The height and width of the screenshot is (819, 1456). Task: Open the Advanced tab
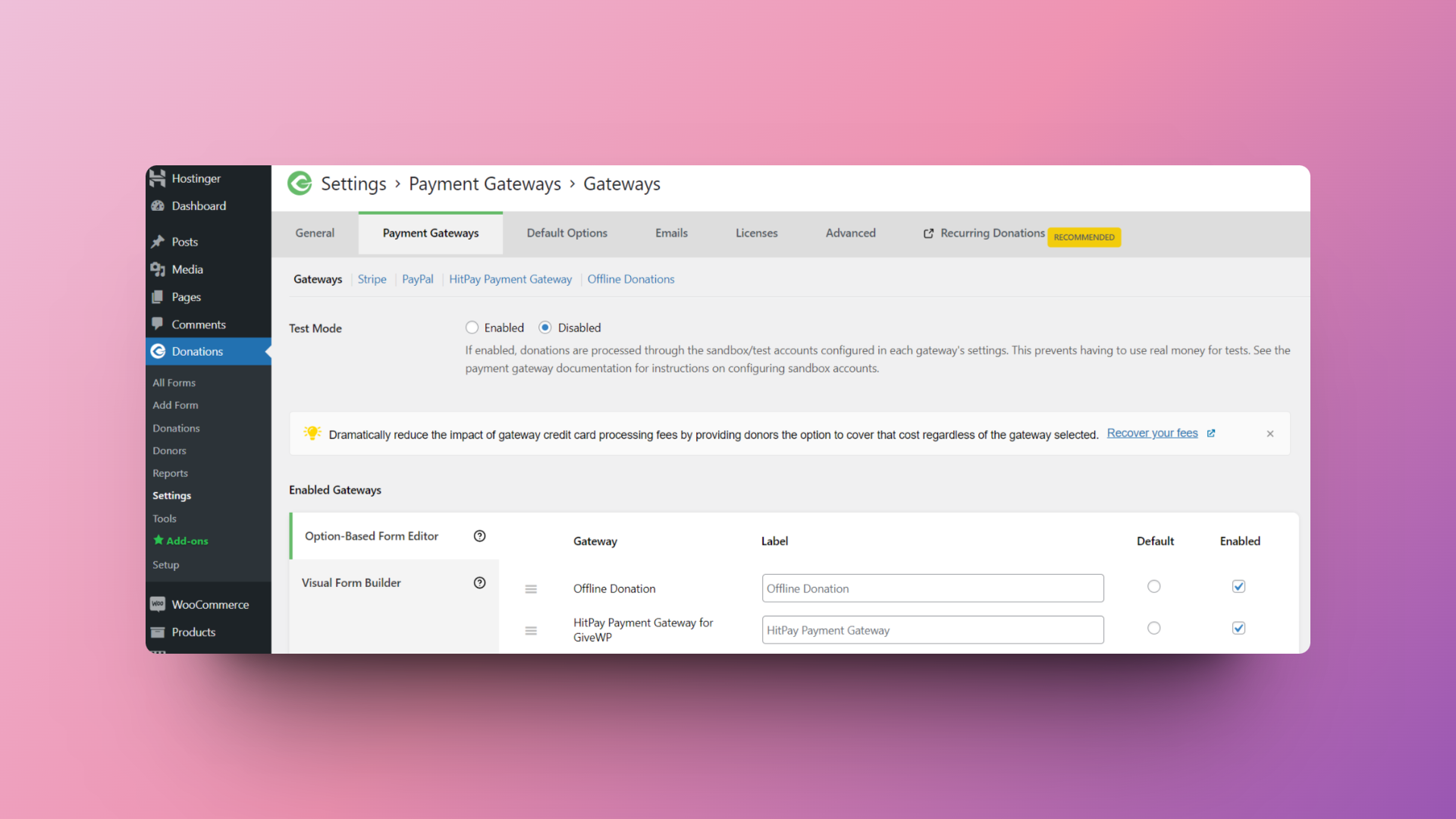tap(851, 233)
